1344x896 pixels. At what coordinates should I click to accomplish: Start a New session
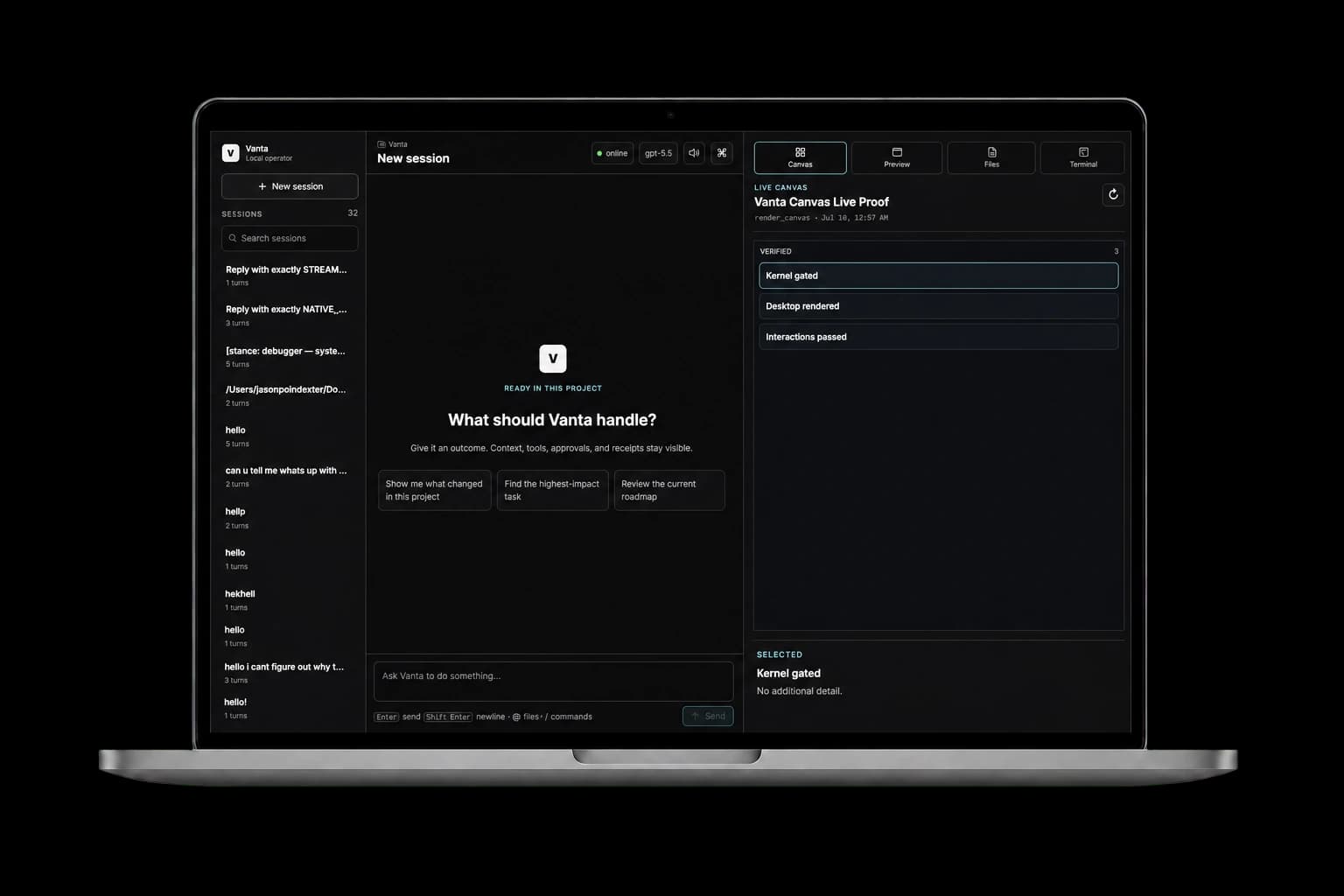tap(290, 186)
